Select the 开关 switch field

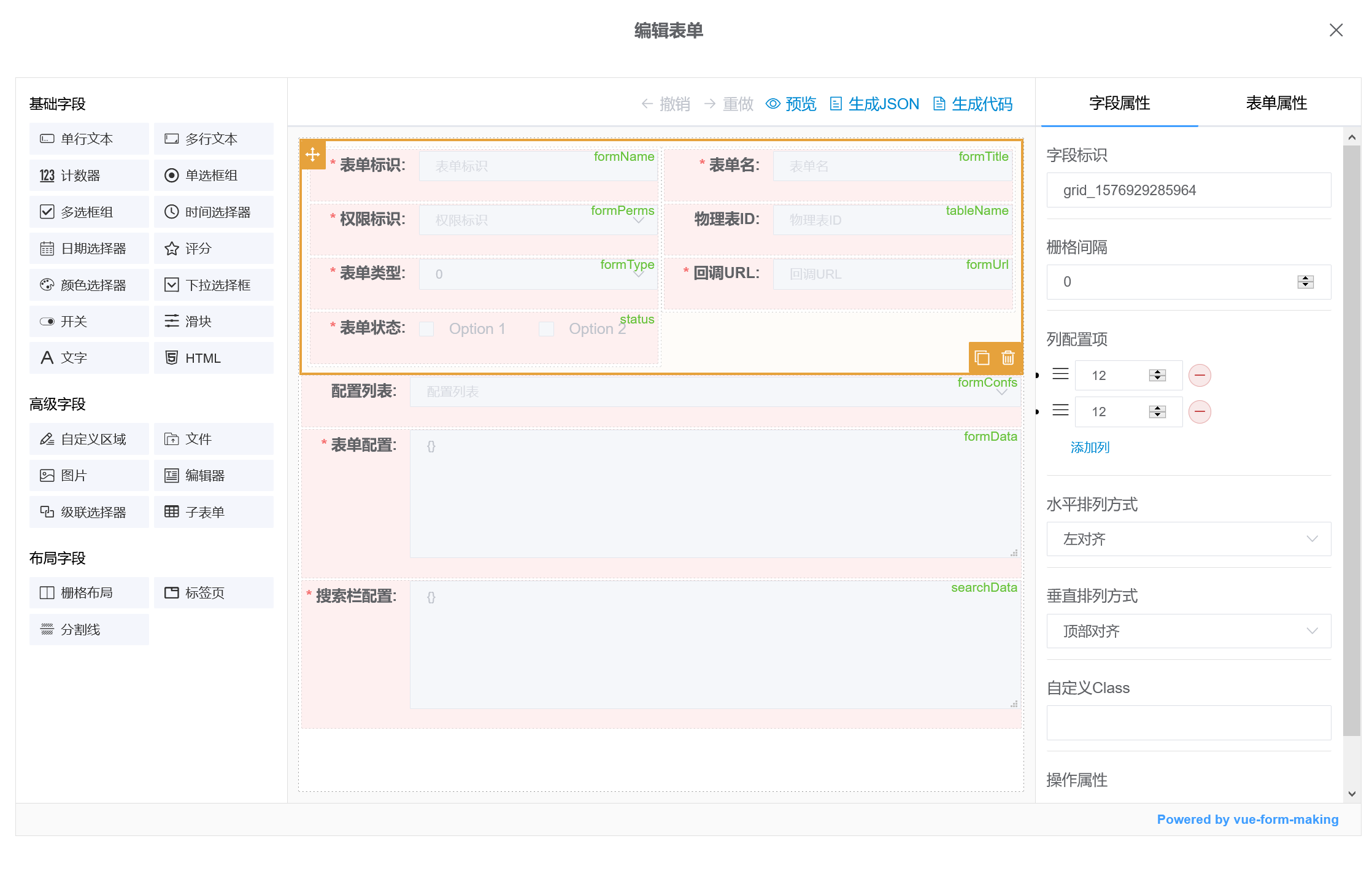(89, 322)
